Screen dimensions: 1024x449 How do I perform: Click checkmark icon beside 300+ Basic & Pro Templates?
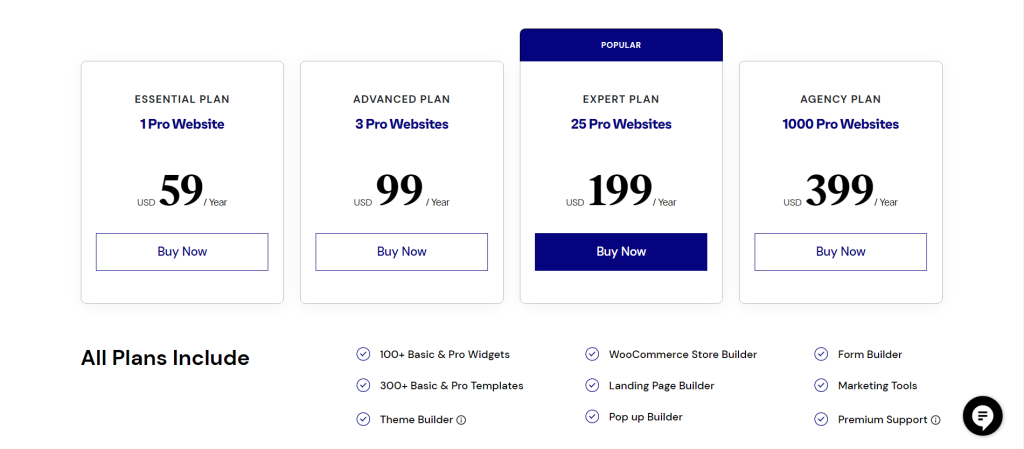pyautogui.click(x=362, y=386)
